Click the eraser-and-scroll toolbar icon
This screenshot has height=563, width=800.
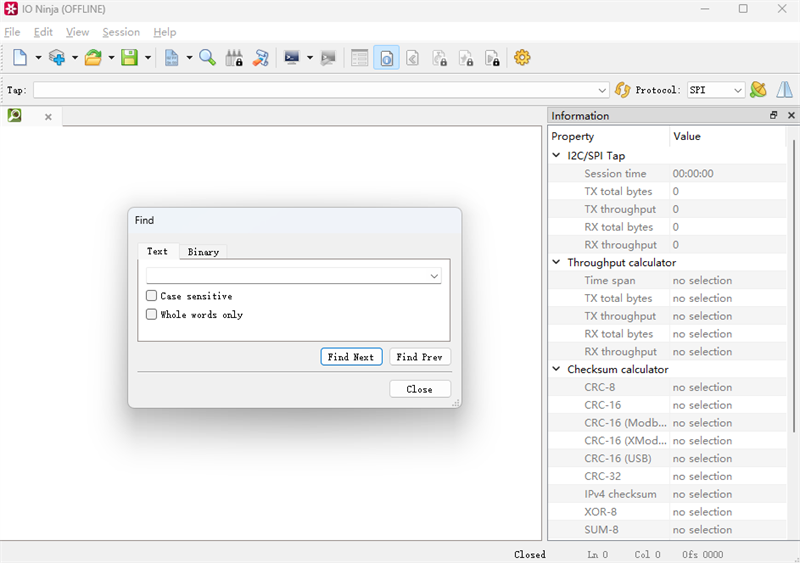261,58
